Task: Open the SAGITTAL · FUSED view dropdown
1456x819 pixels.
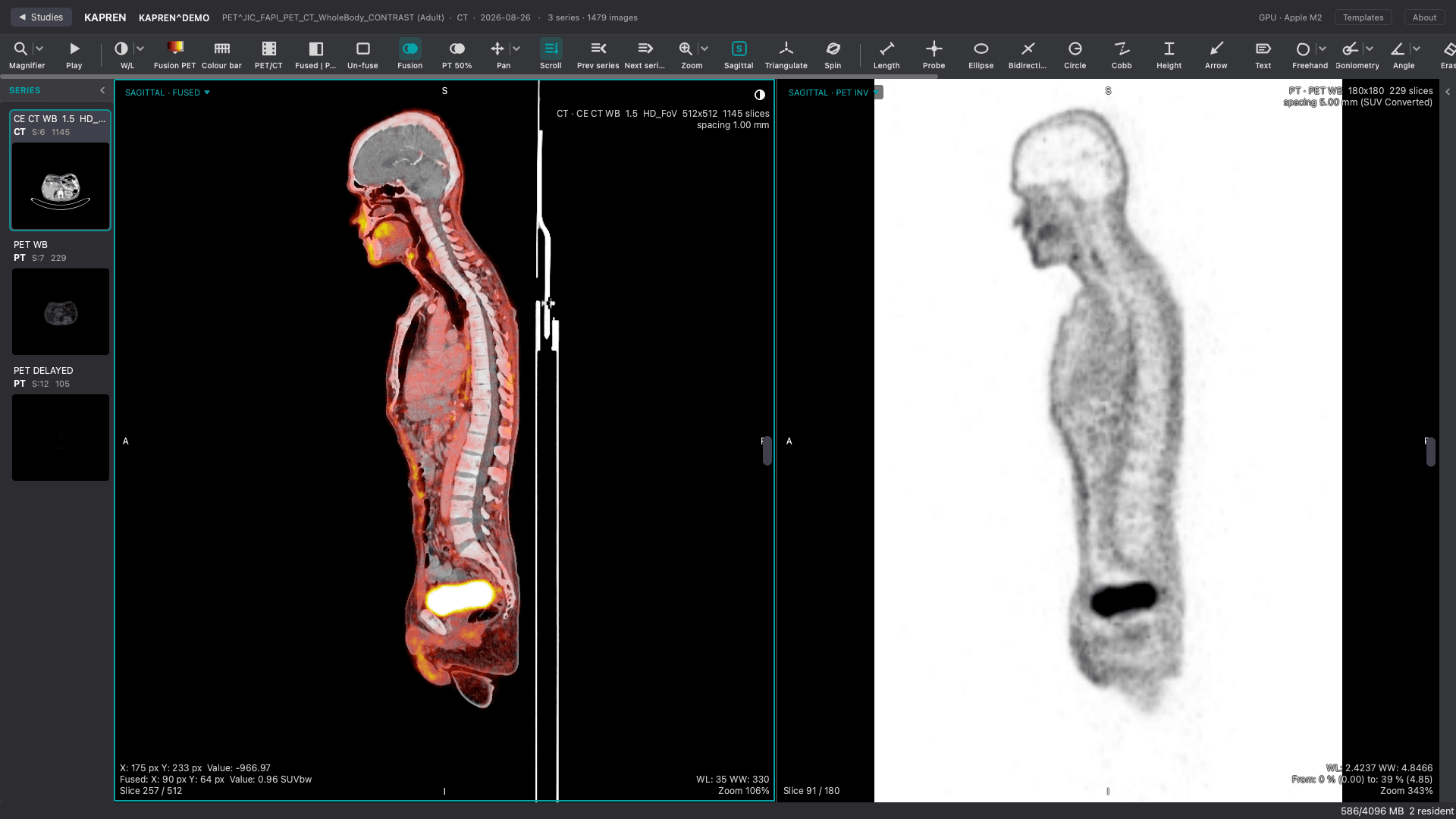Action: click(168, 93)
